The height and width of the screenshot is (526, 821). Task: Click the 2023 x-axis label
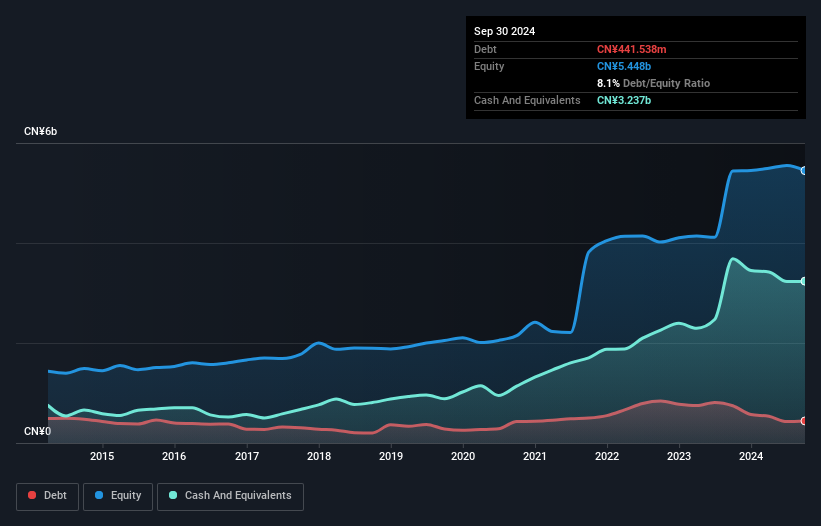(679, 456)
